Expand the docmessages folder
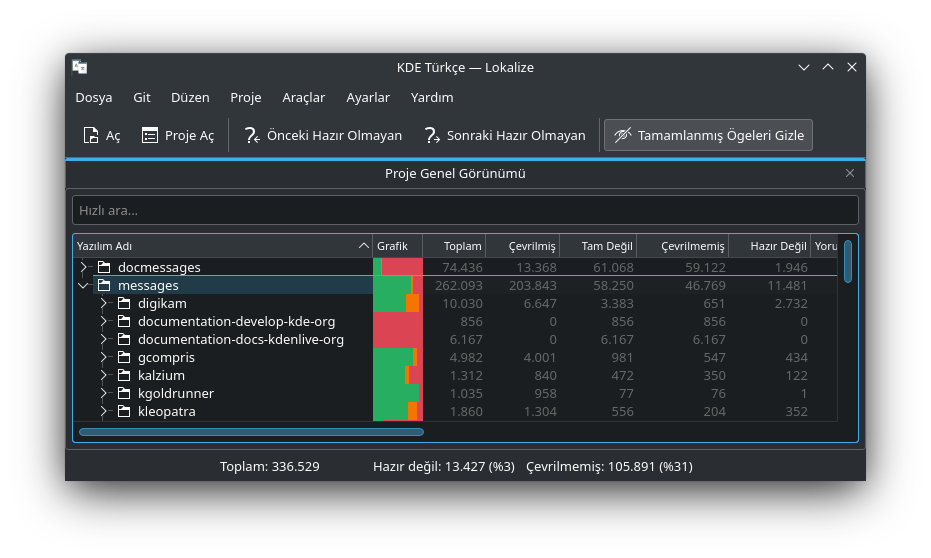The image size is (931, 558). 84,268
